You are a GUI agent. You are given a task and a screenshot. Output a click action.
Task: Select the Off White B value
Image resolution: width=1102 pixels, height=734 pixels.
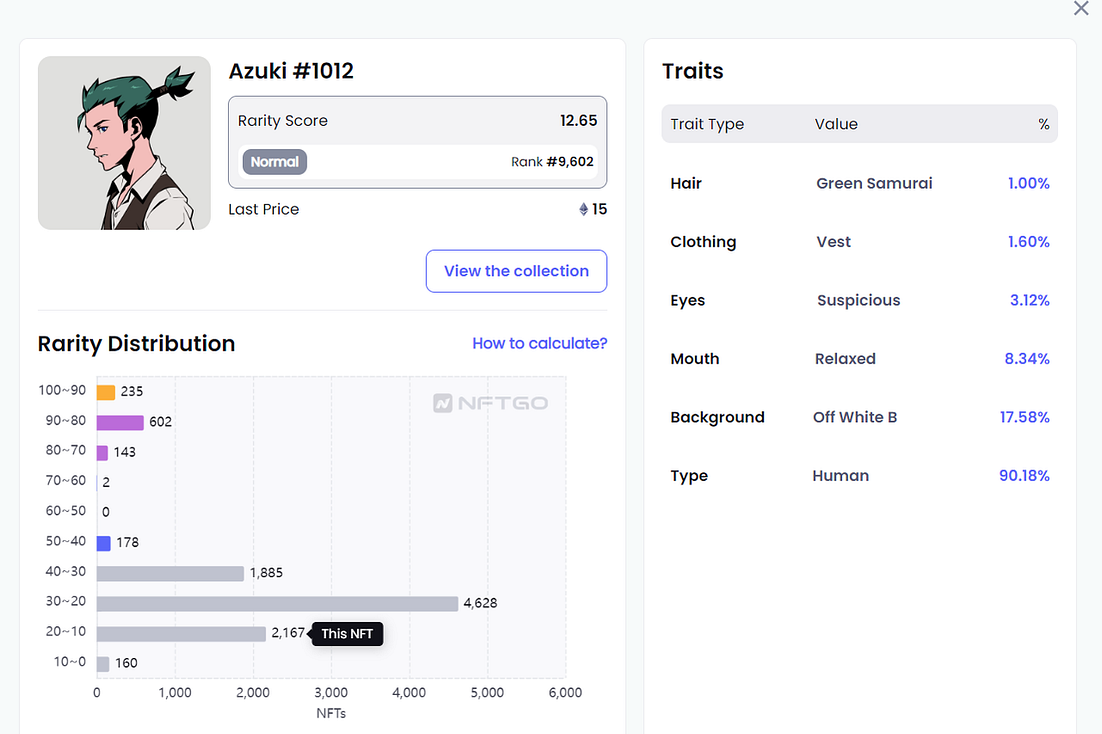pyautogui.click(x=855, y=417)
